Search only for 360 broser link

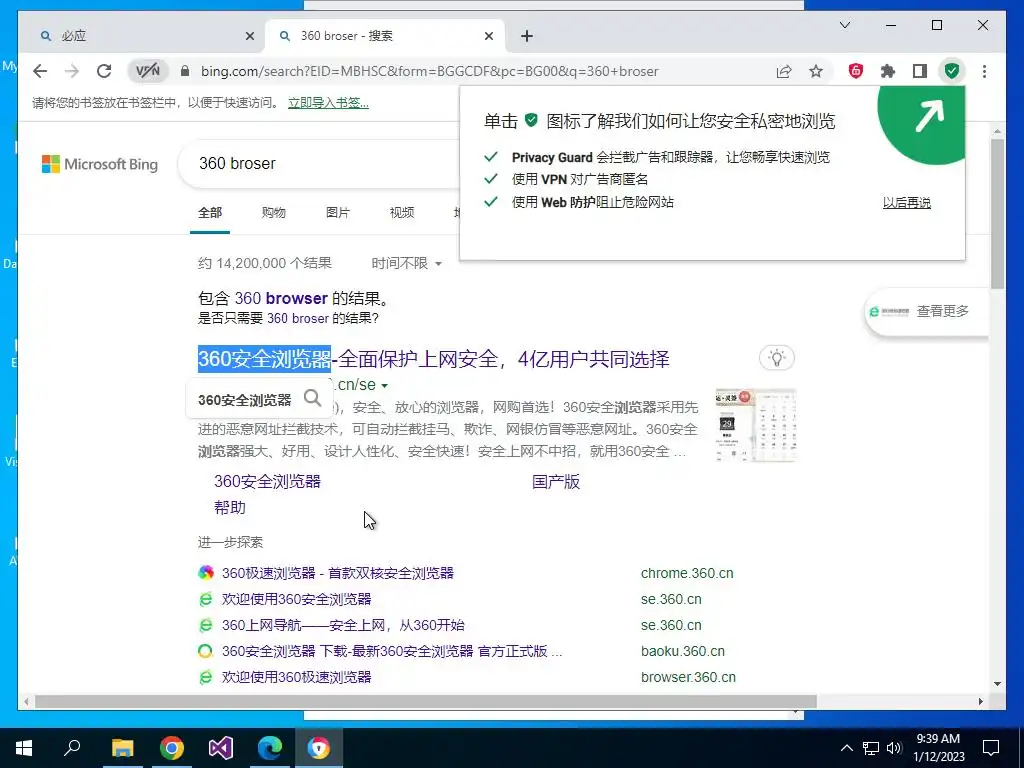(298, 319)
